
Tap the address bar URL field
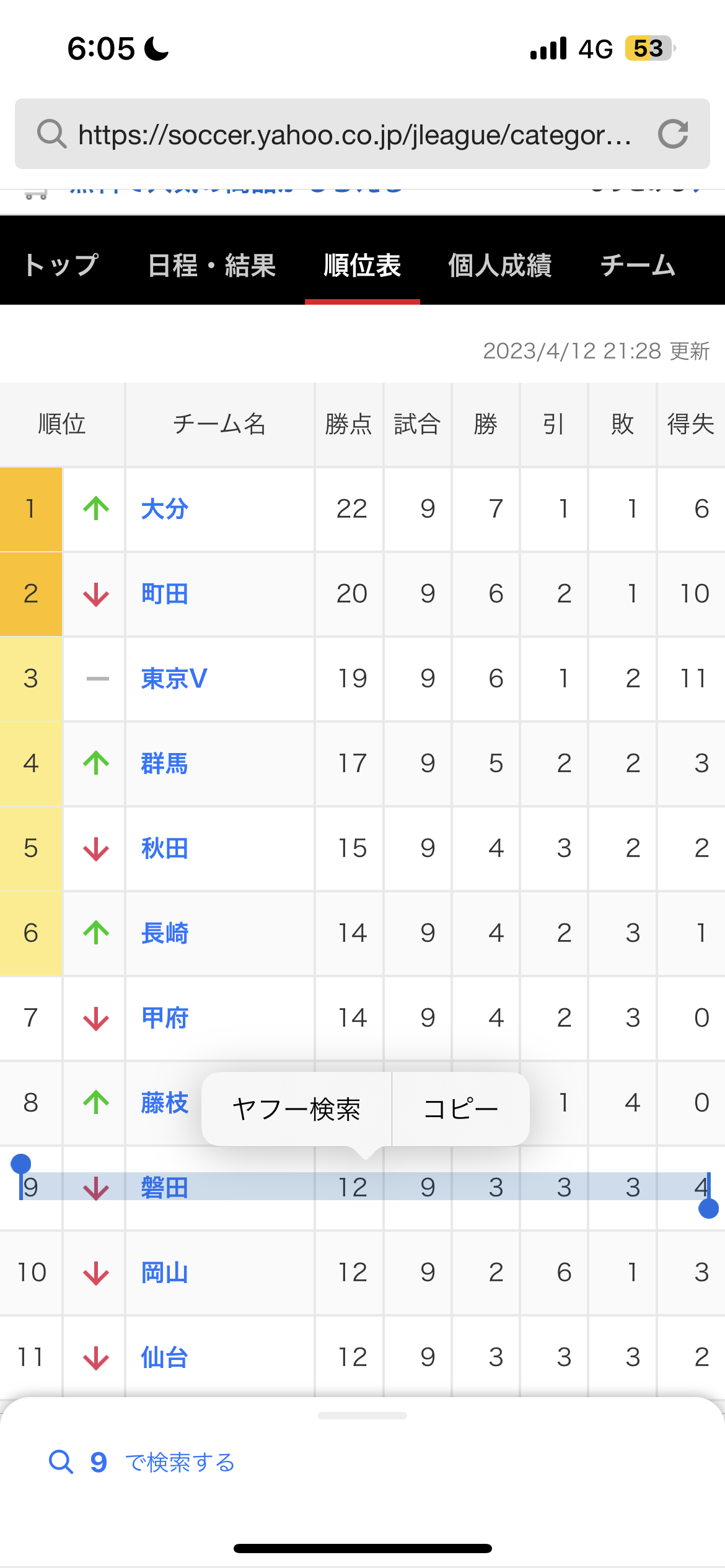click(354, 134)
